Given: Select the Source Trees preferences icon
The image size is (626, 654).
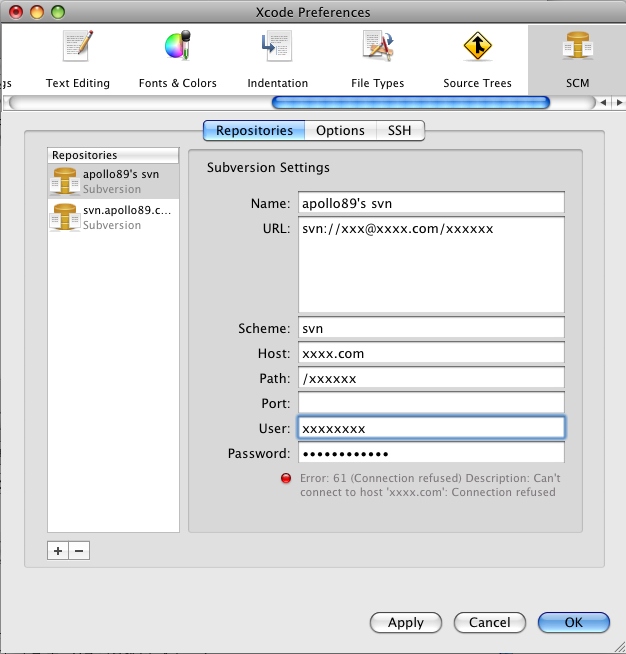Looking at the screenshot, I should point(477,58).
